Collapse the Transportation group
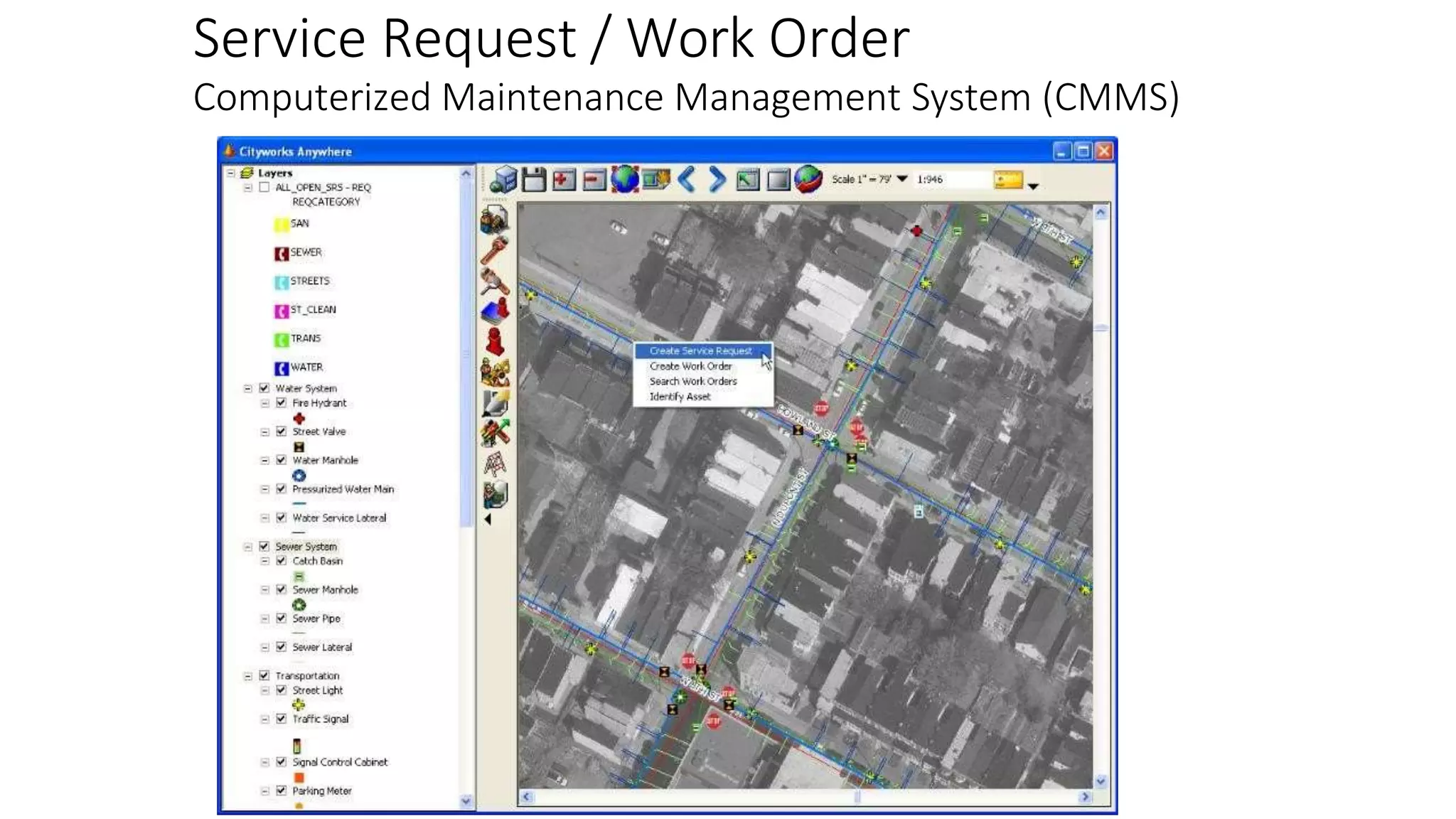 click(248, 676)
